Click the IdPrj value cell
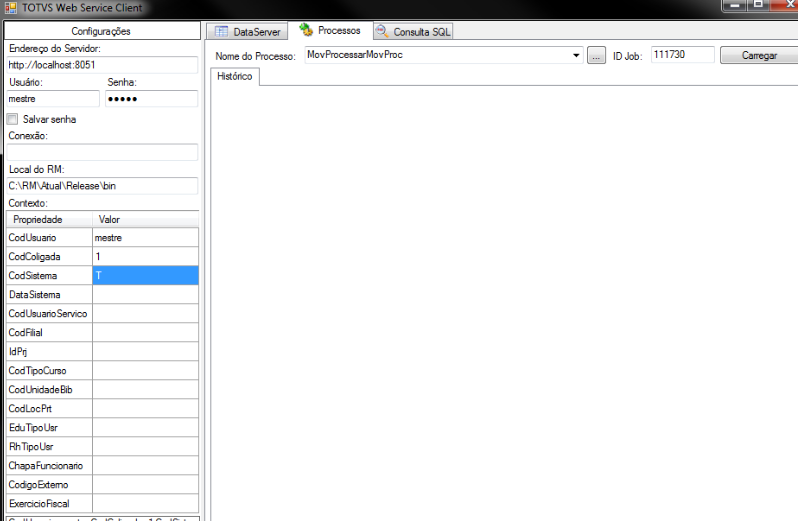 146,352
